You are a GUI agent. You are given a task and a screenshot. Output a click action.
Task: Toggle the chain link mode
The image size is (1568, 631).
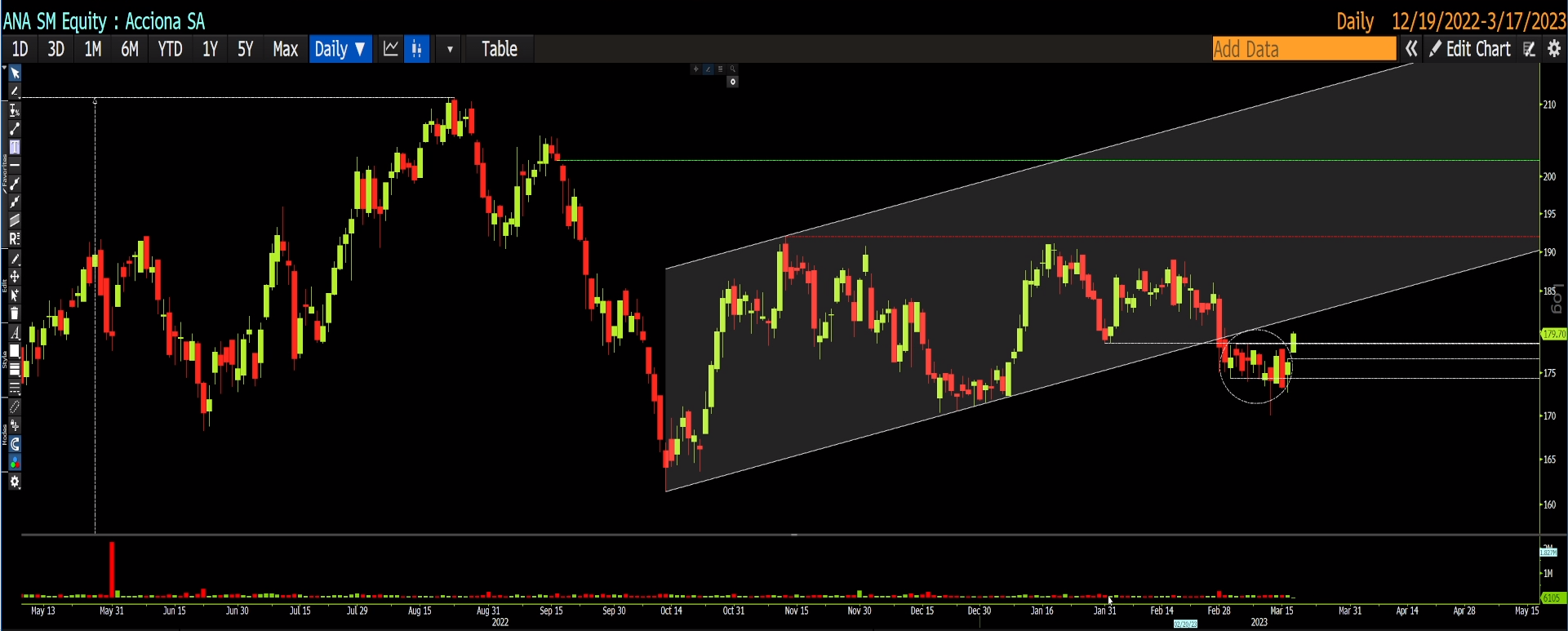15,407
